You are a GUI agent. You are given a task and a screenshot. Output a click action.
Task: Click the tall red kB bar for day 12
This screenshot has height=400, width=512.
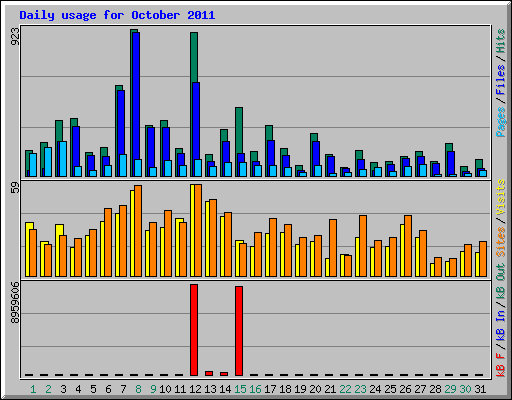194,330
